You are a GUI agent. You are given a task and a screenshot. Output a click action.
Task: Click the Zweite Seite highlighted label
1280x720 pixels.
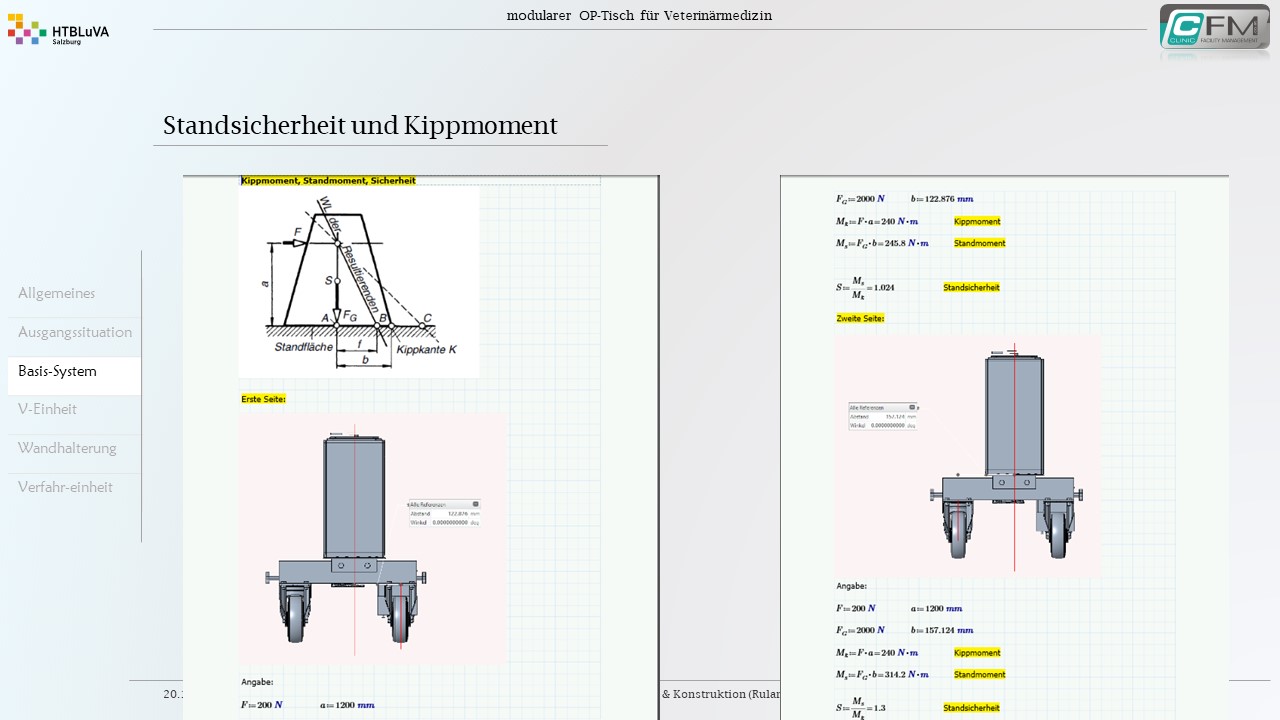(x=860, y=318)
